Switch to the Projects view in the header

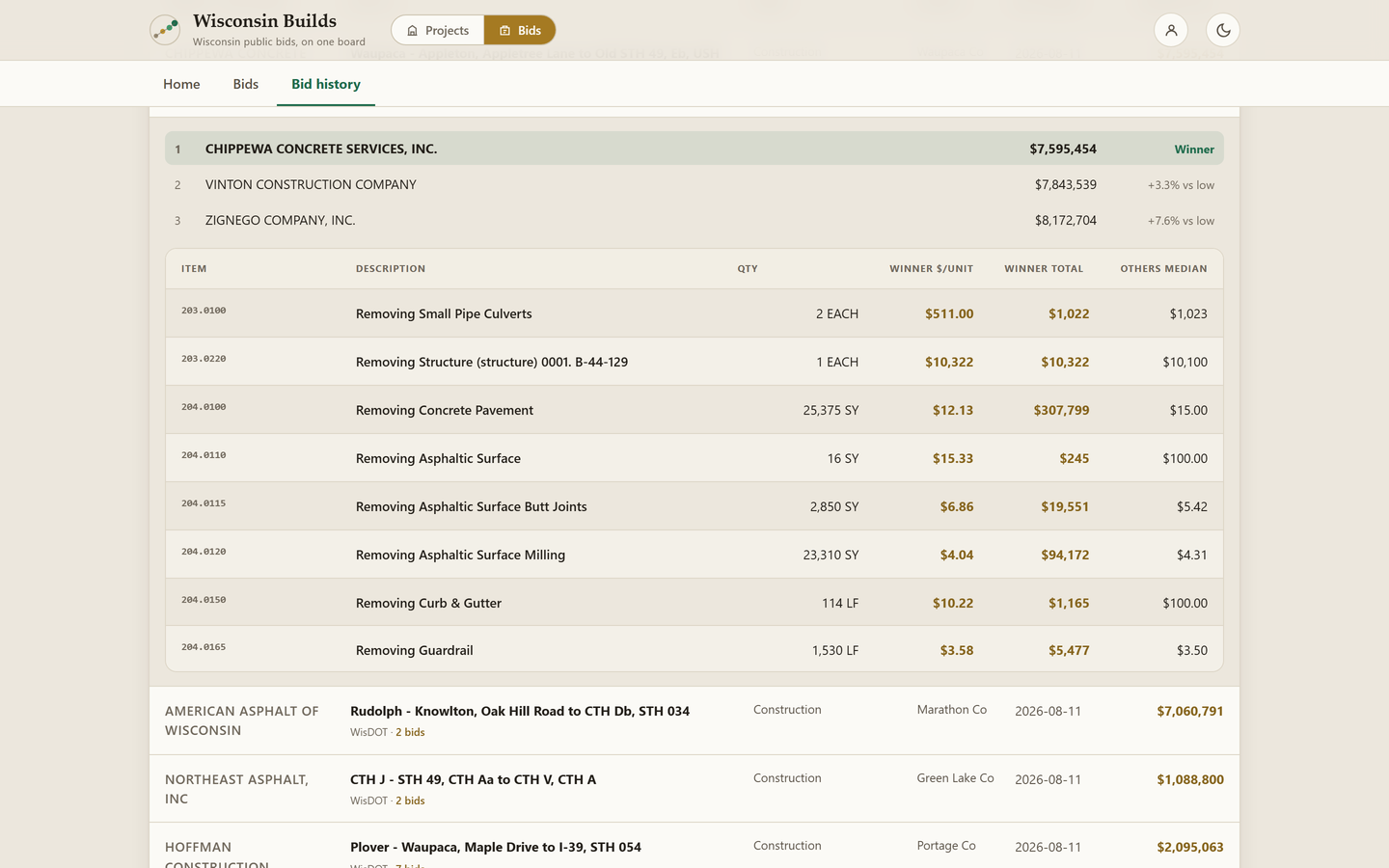tap(438, 30)
